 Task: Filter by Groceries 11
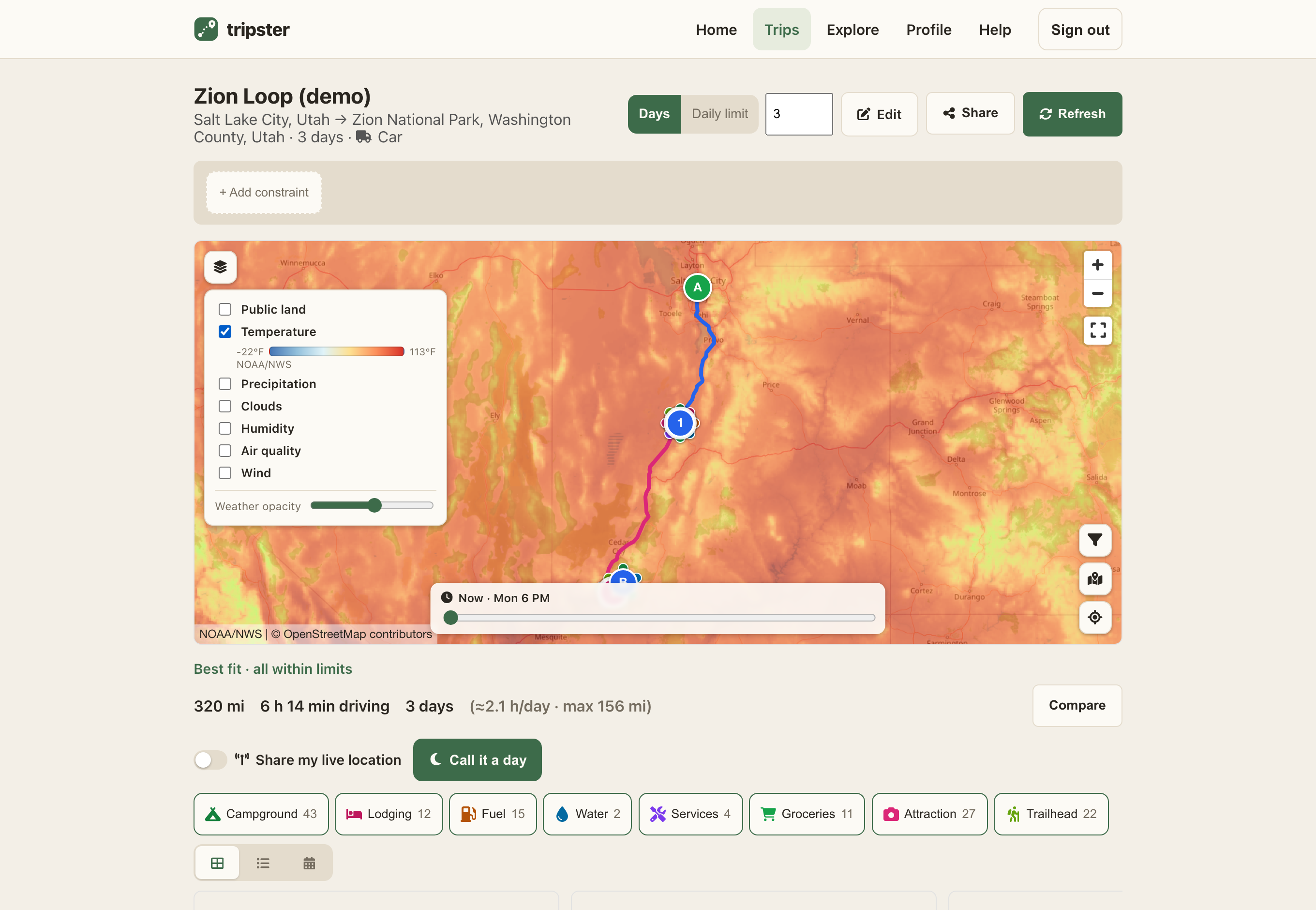point(807,814)
